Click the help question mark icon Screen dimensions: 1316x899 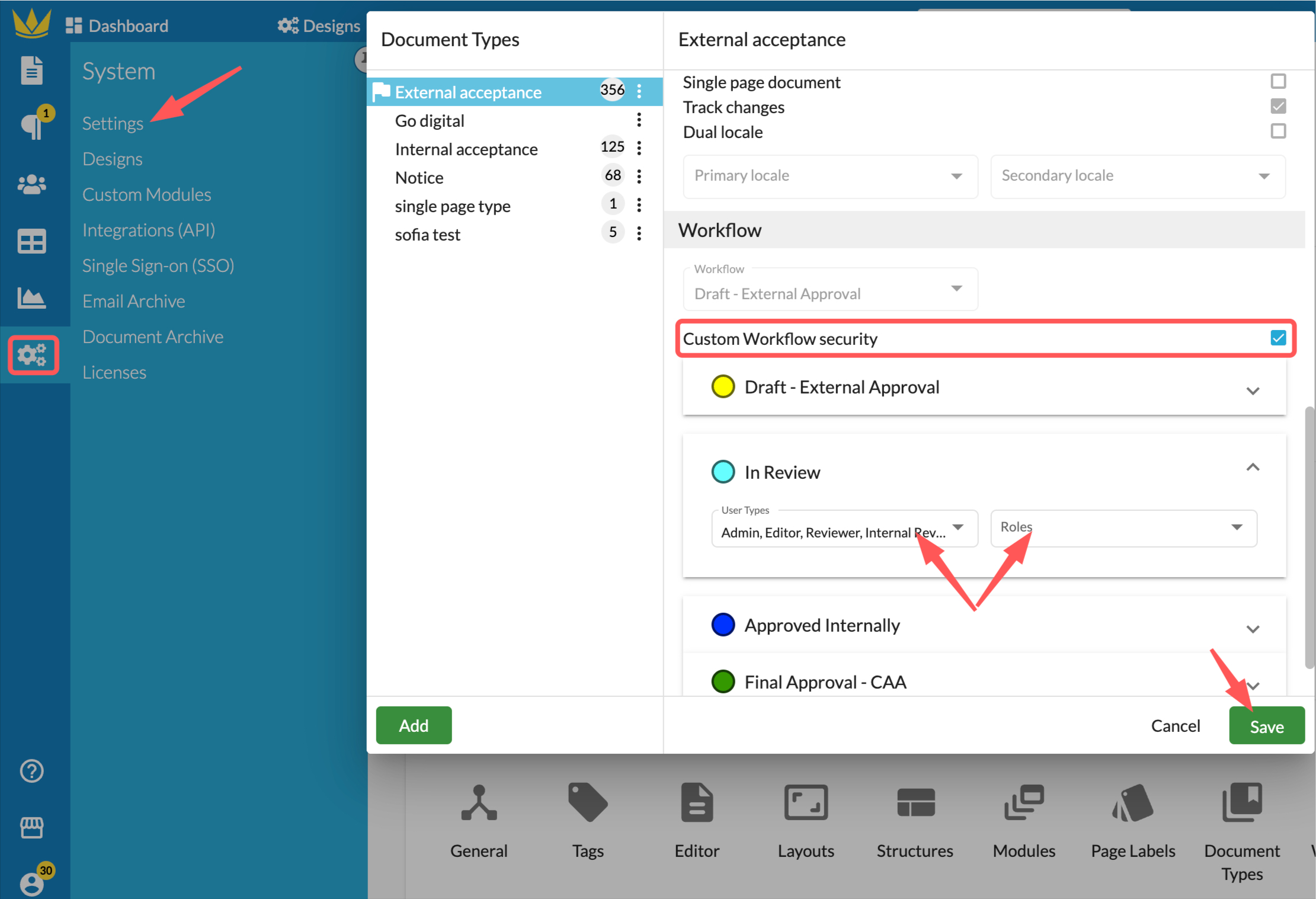(31, 771)
